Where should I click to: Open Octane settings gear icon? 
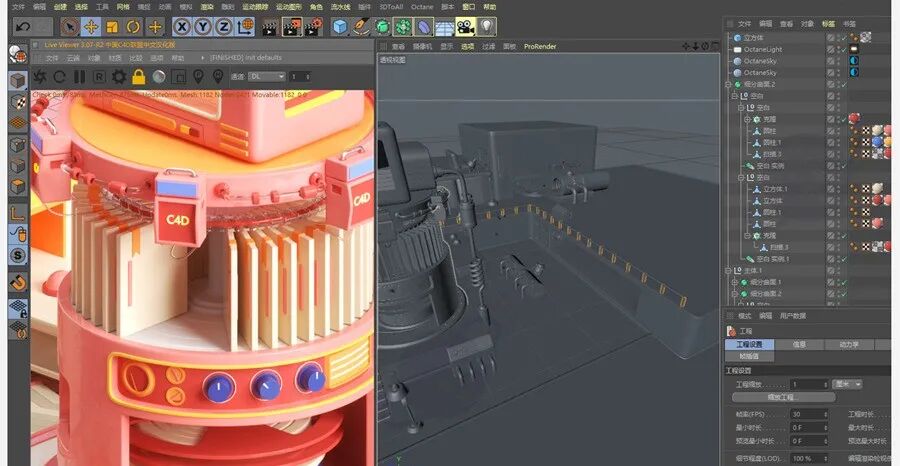(119, 76)
